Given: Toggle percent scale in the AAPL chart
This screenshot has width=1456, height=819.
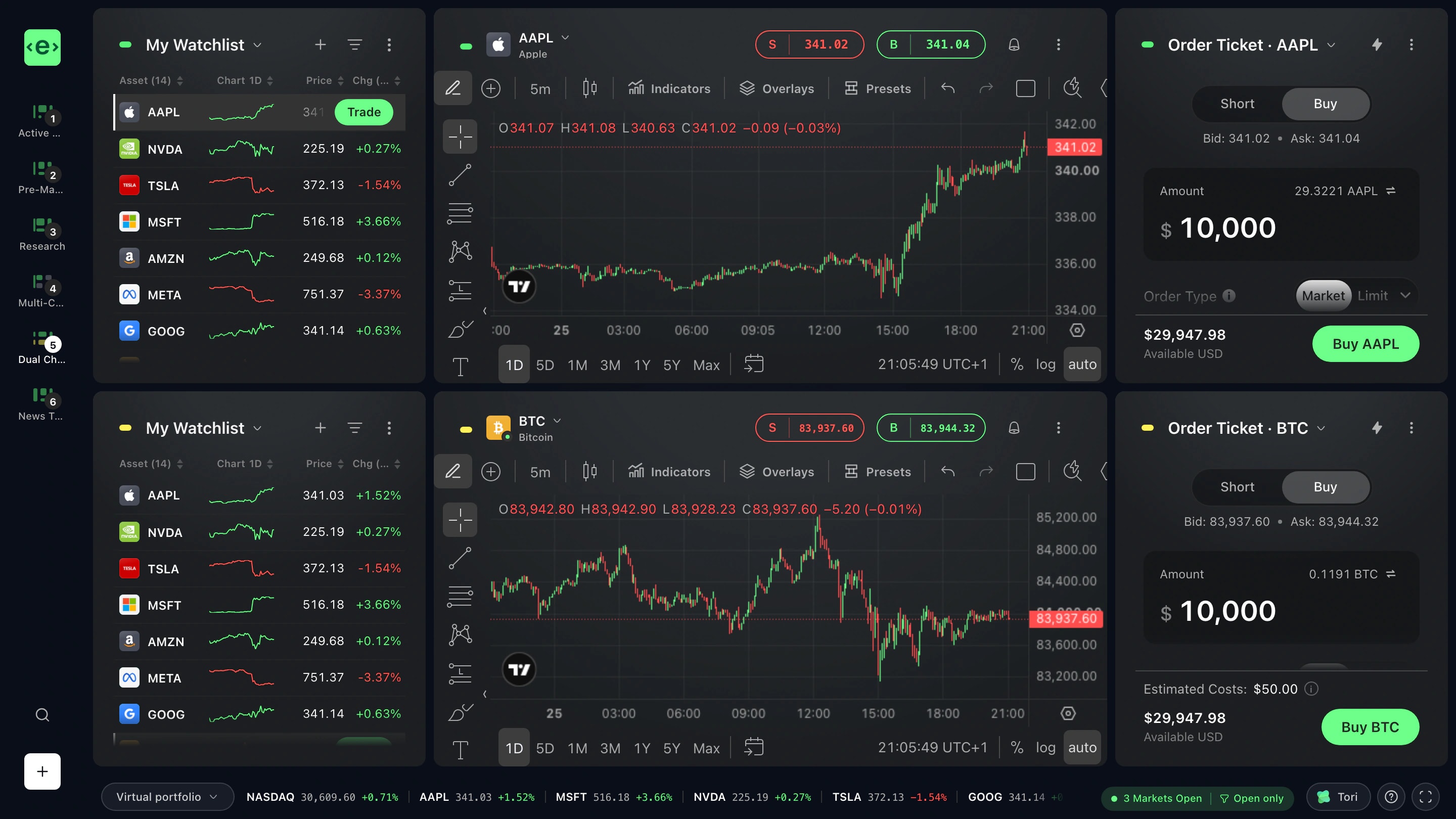Looking at the screenshot, I should 1017,365.
